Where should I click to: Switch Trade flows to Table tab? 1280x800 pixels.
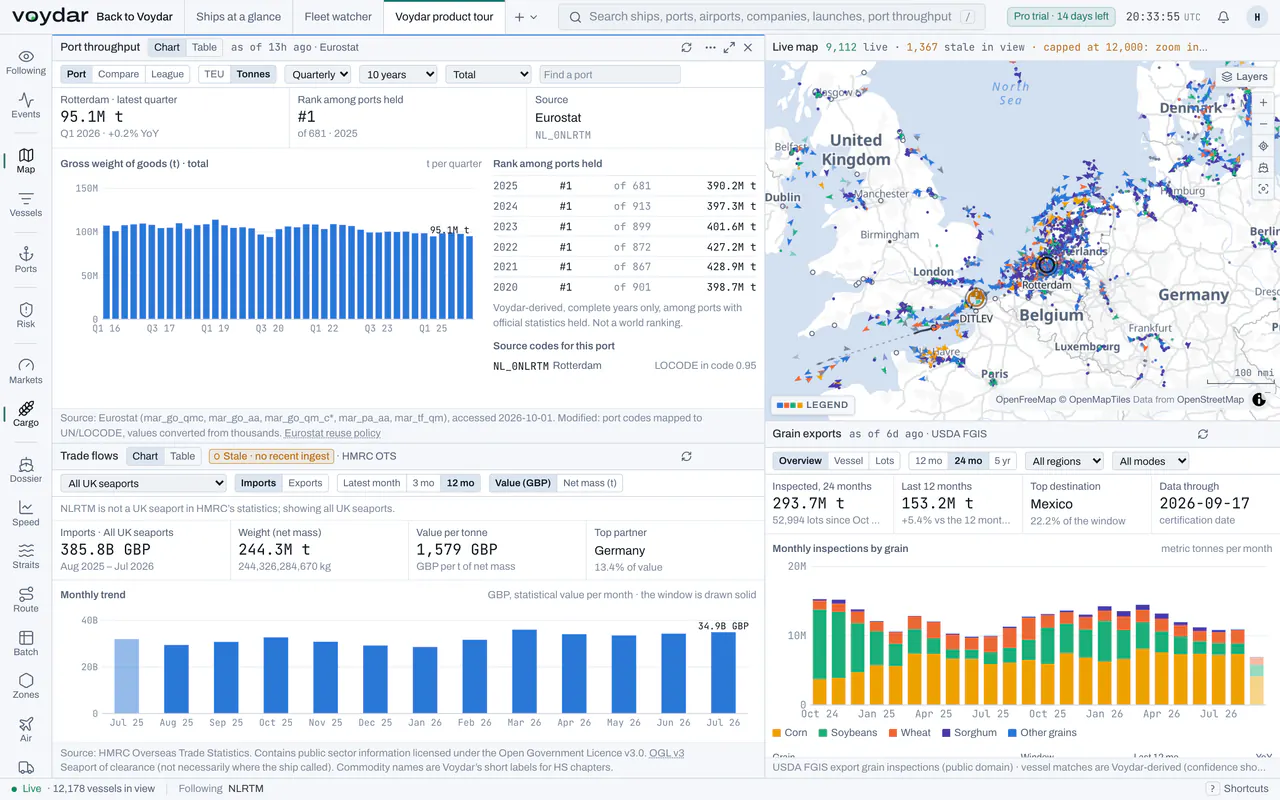pyautogui.click(x=182, y=456)
